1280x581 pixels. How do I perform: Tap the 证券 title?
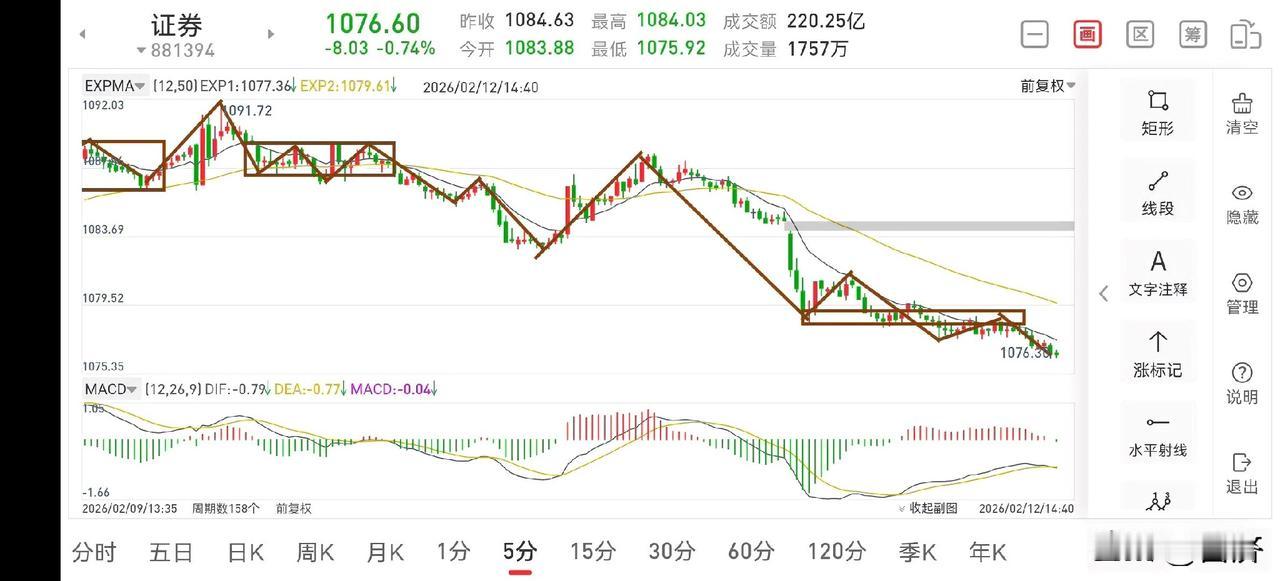tap(176, 25)
